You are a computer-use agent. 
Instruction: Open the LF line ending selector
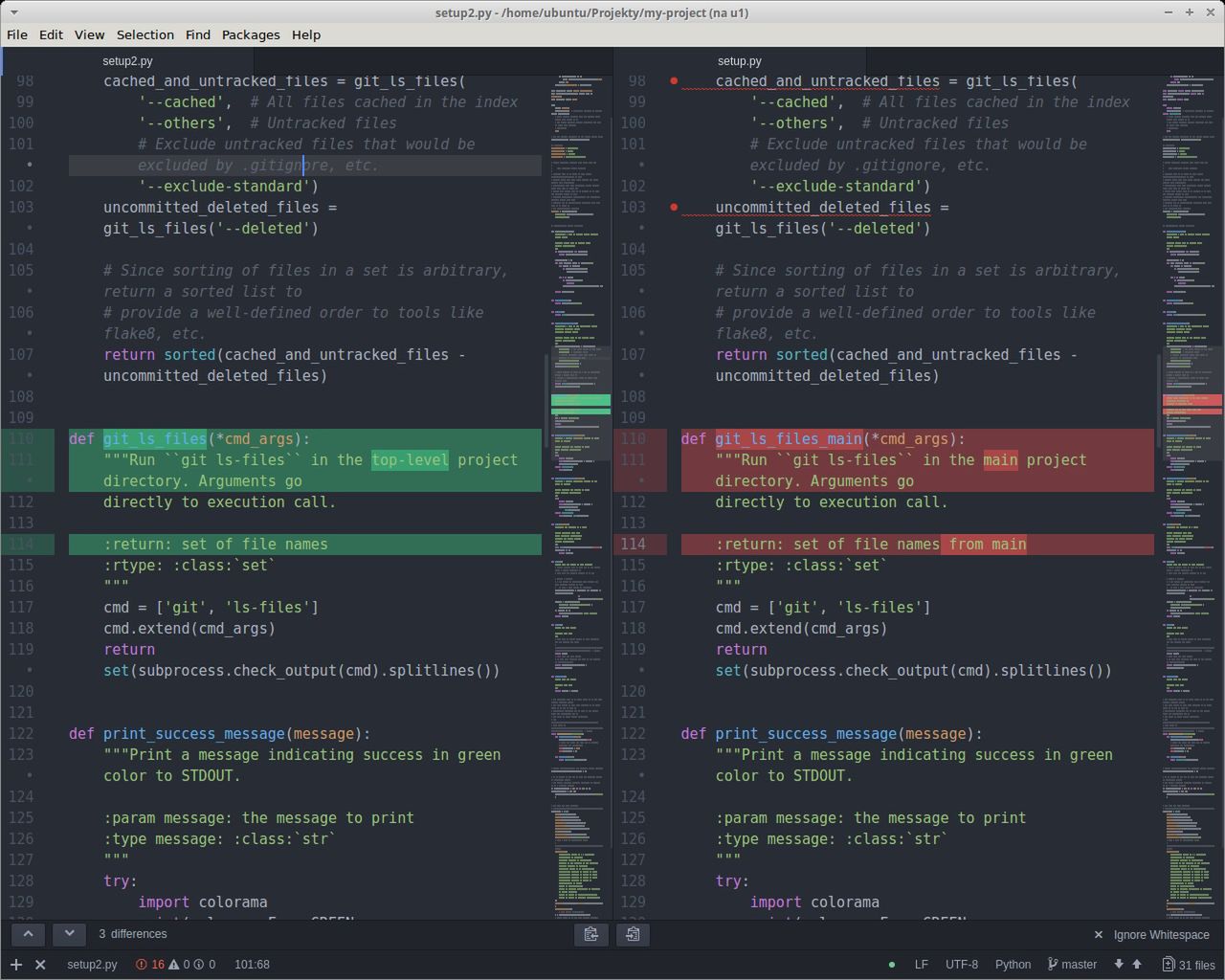pyautogui.click(x=921, y=965)
